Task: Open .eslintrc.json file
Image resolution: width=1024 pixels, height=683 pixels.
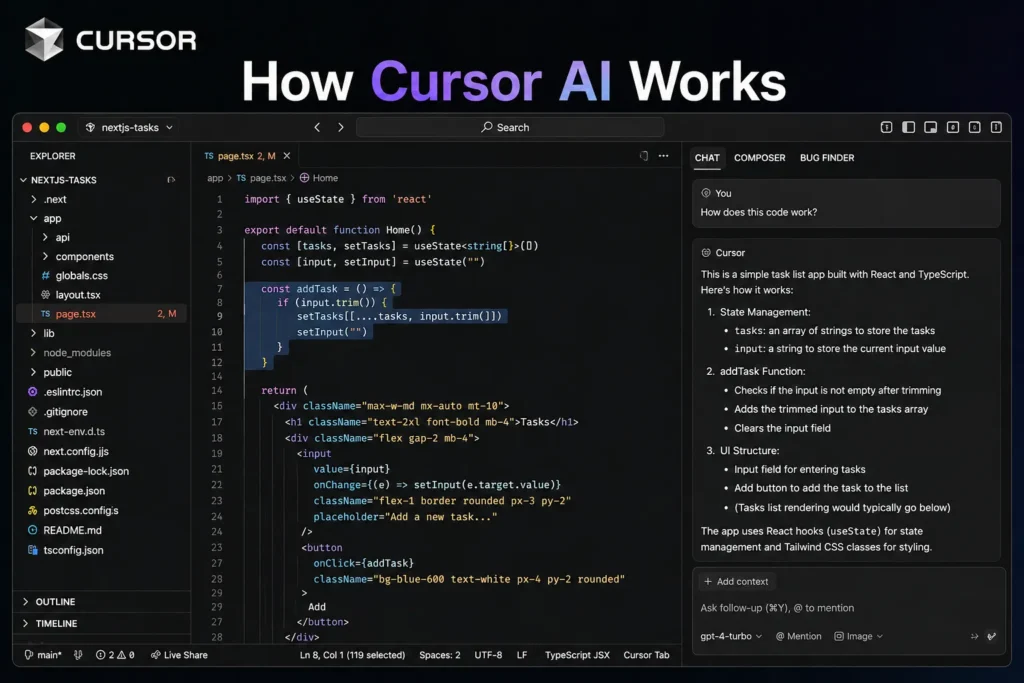Action: pos(72,392)
